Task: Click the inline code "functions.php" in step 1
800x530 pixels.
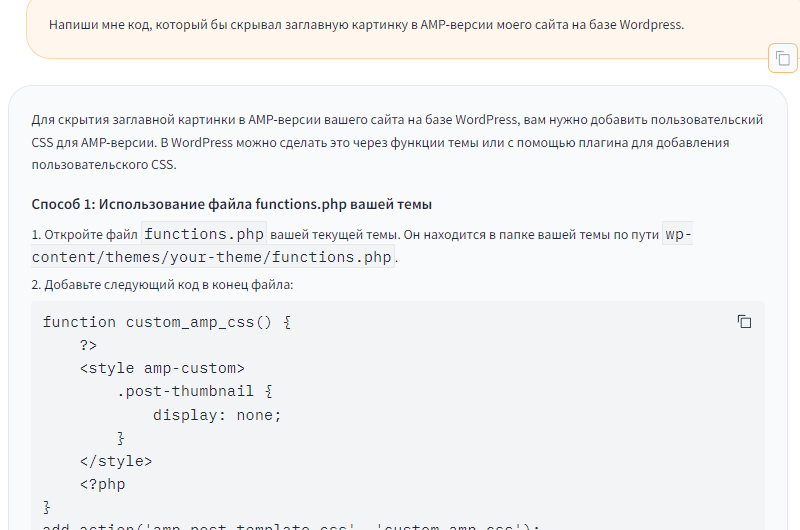Action: (x=204, y=234)
